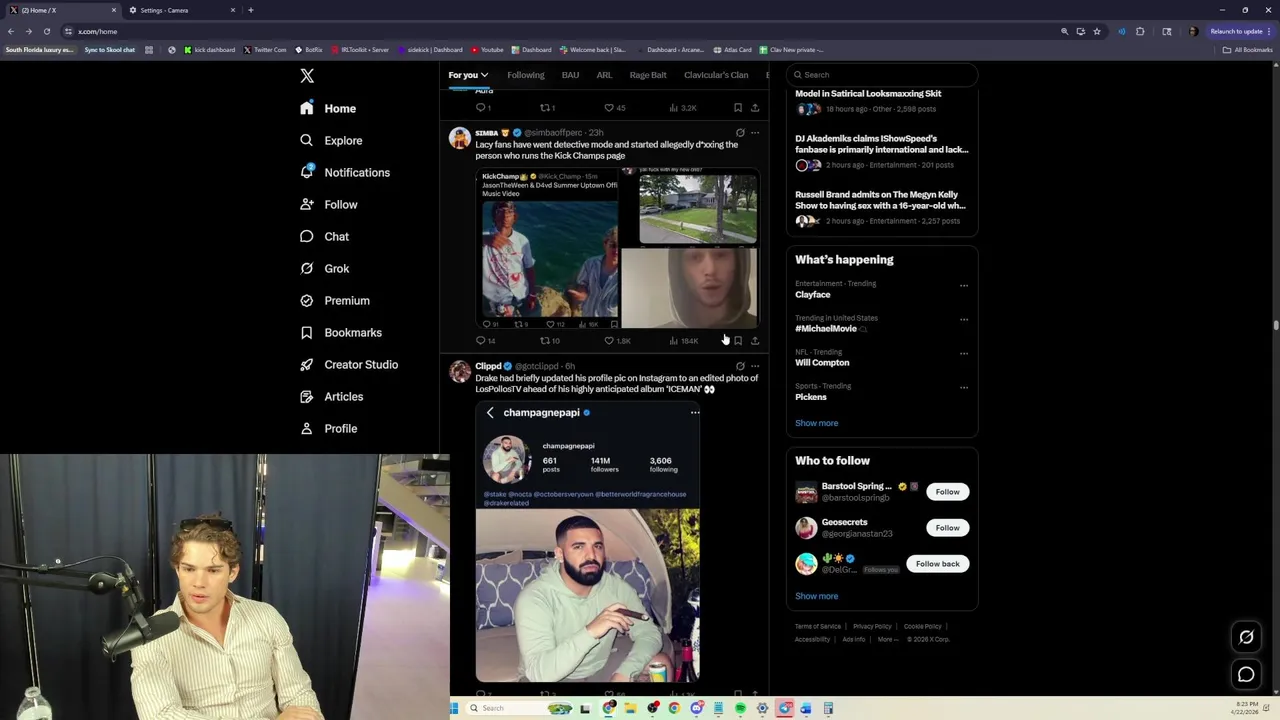Switch to the Rage Bait tab
The height and width of the screenshot is (720, 1280).
coord(648,75)
